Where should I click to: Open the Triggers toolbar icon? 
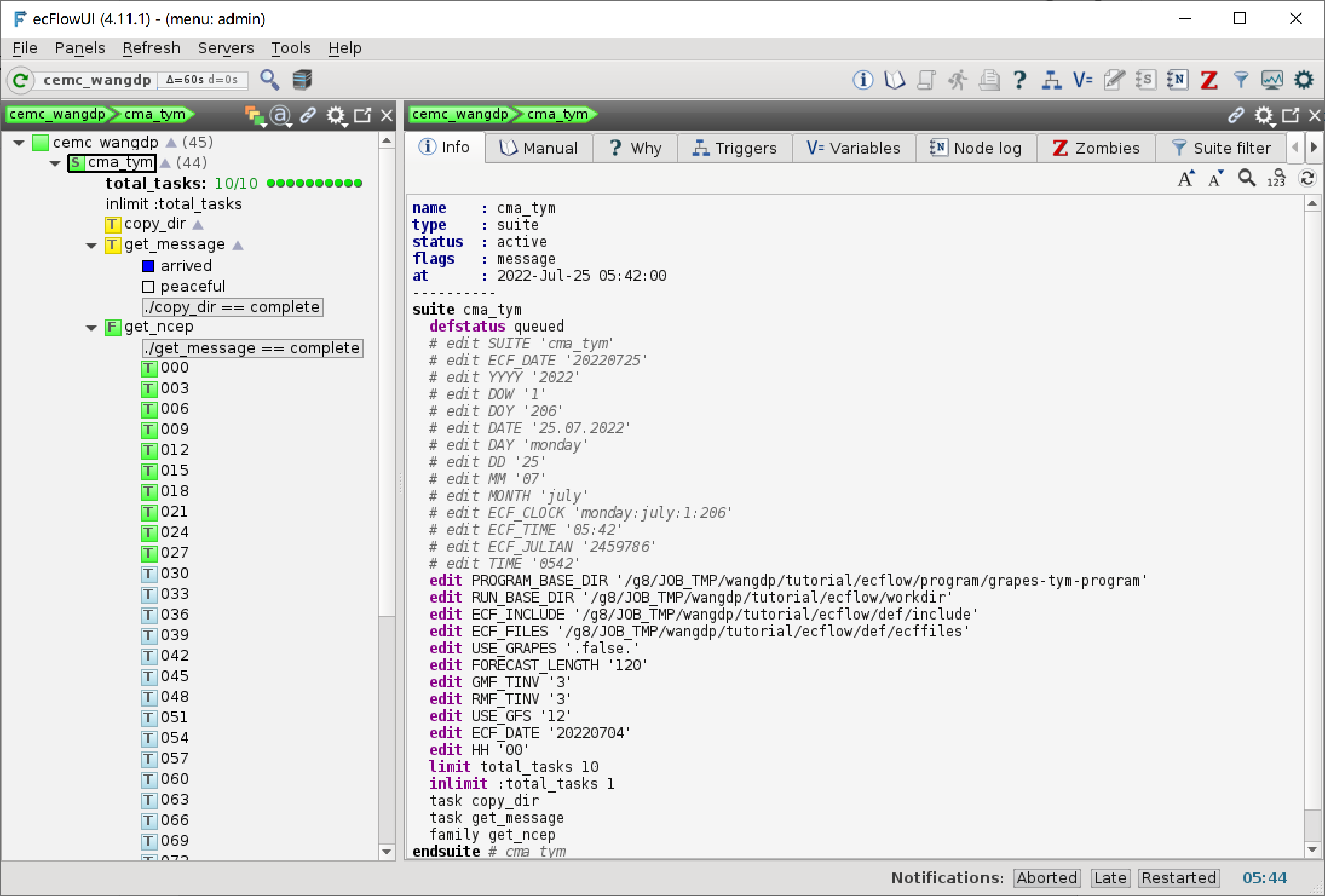tap(1052, 80)
